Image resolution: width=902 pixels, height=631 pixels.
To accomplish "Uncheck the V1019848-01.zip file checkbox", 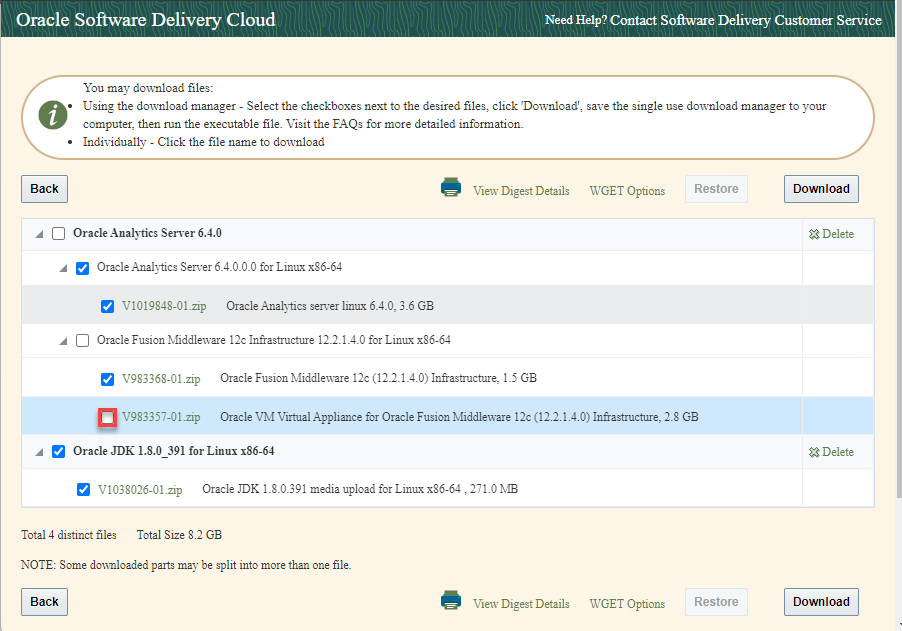I will coord(107,306).
